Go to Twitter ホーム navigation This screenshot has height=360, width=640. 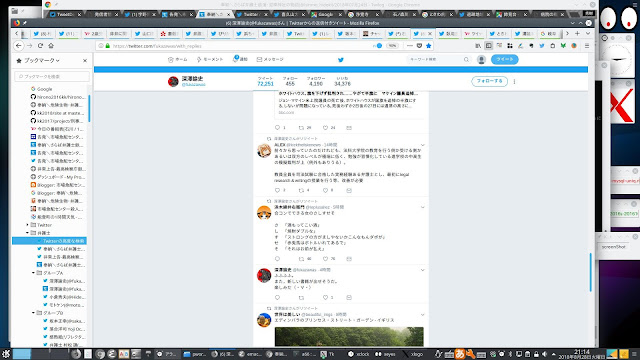(x=178, y=59)
